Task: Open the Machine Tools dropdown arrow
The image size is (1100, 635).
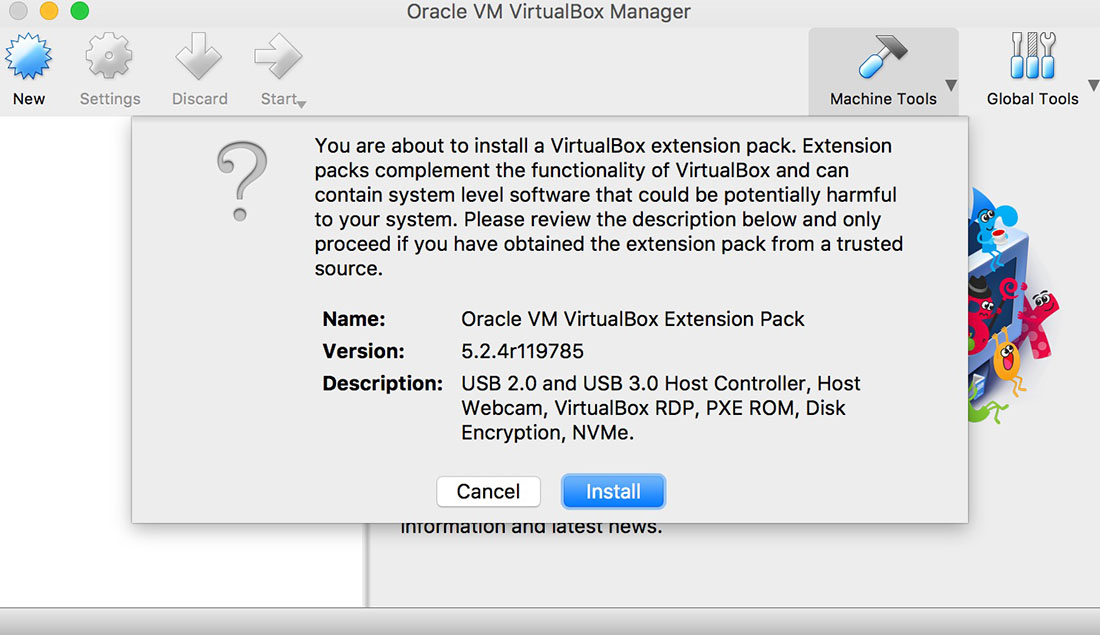Action: (x=951, y=86)
